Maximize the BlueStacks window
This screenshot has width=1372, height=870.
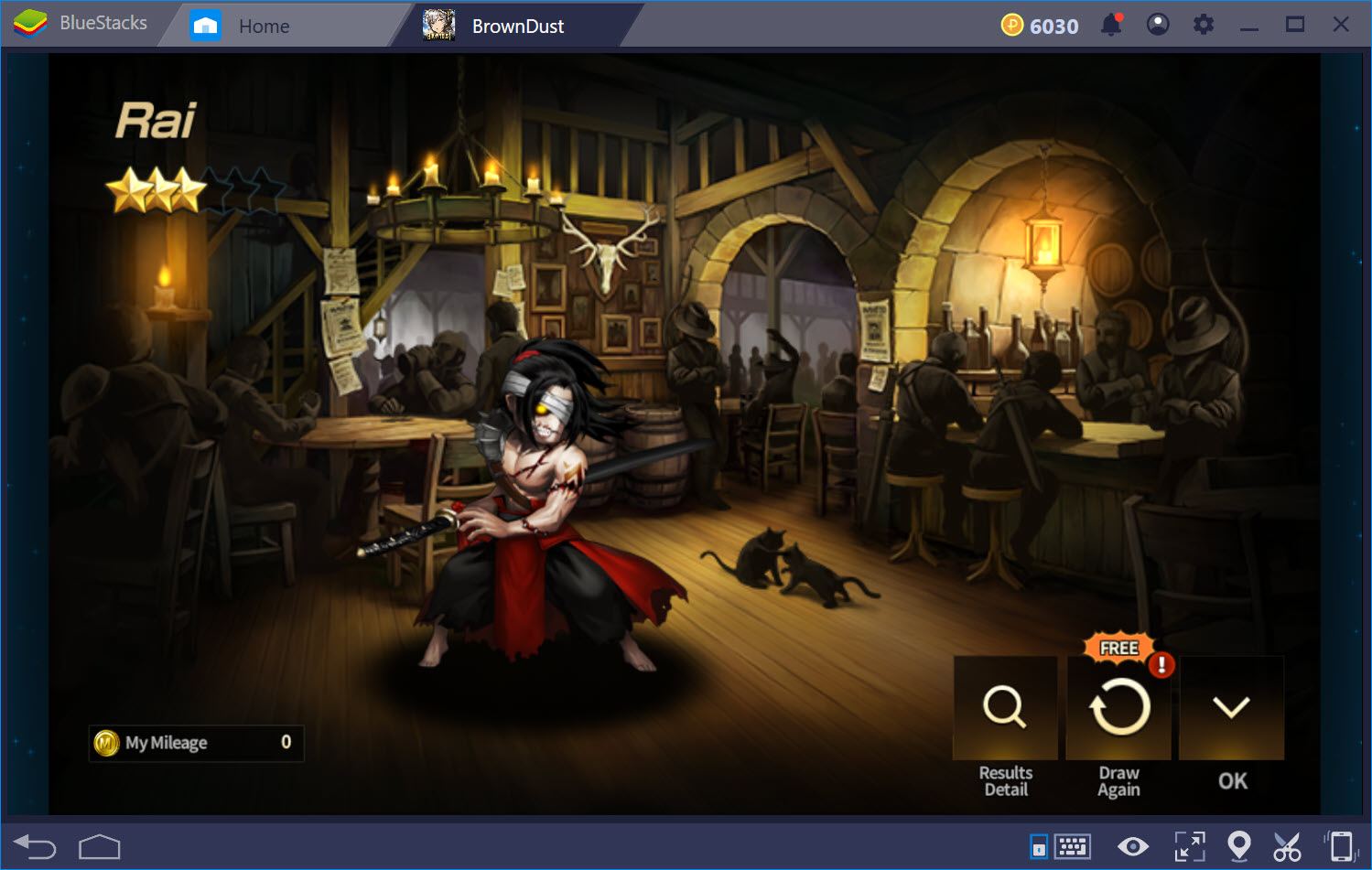1295,25
